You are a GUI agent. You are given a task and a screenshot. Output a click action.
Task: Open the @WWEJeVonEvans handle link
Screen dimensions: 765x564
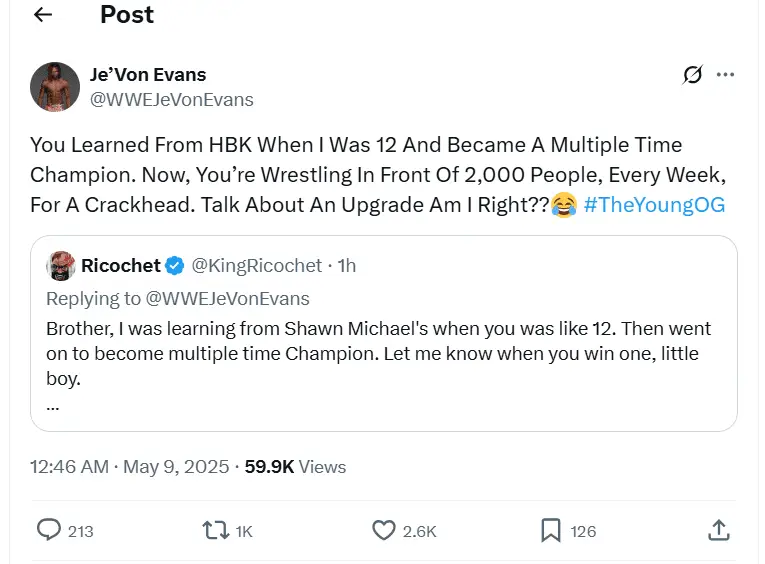(172, 99)
